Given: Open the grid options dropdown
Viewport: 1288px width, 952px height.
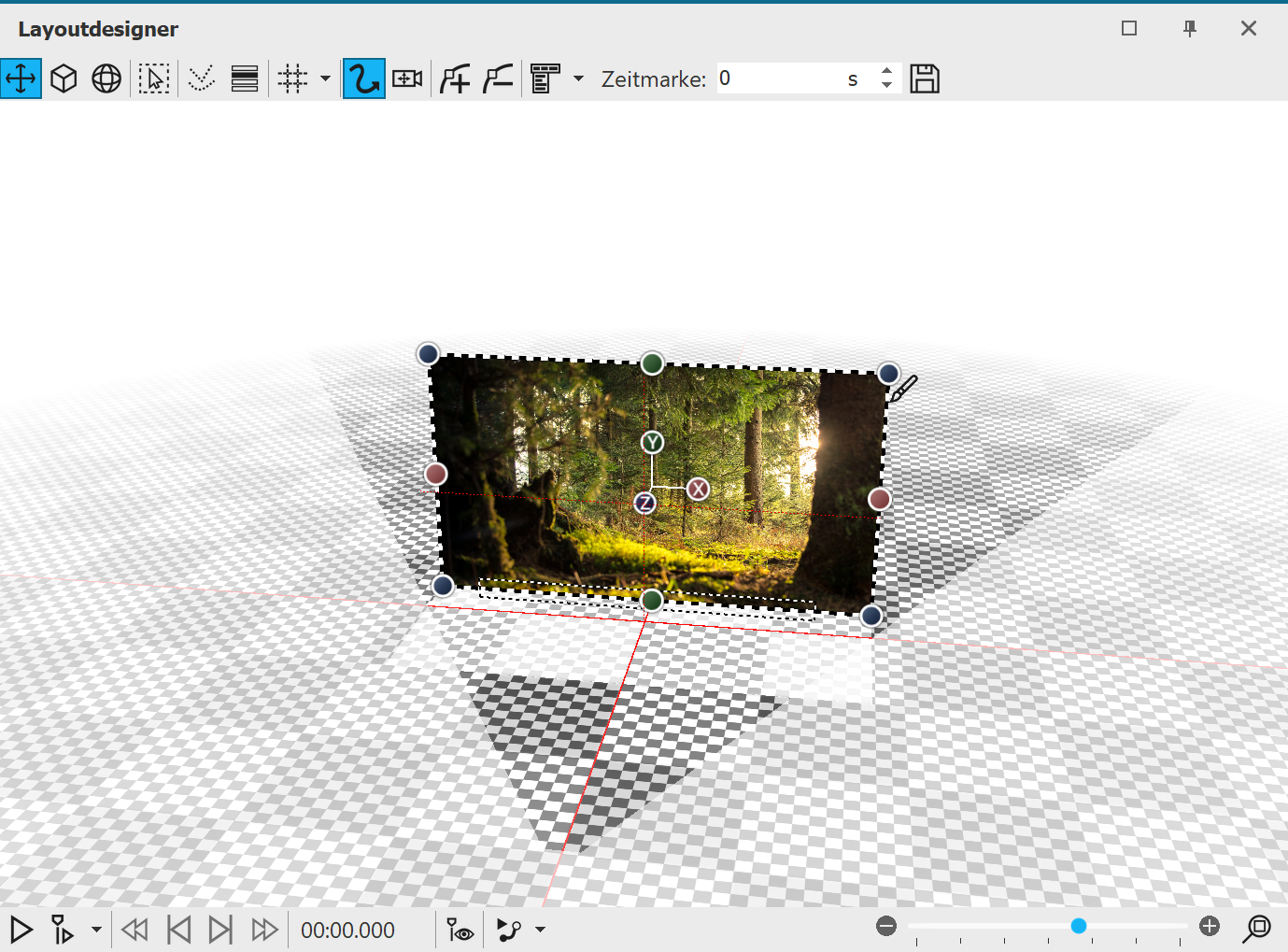Looking at the screenshot, I should click(325, 78).
